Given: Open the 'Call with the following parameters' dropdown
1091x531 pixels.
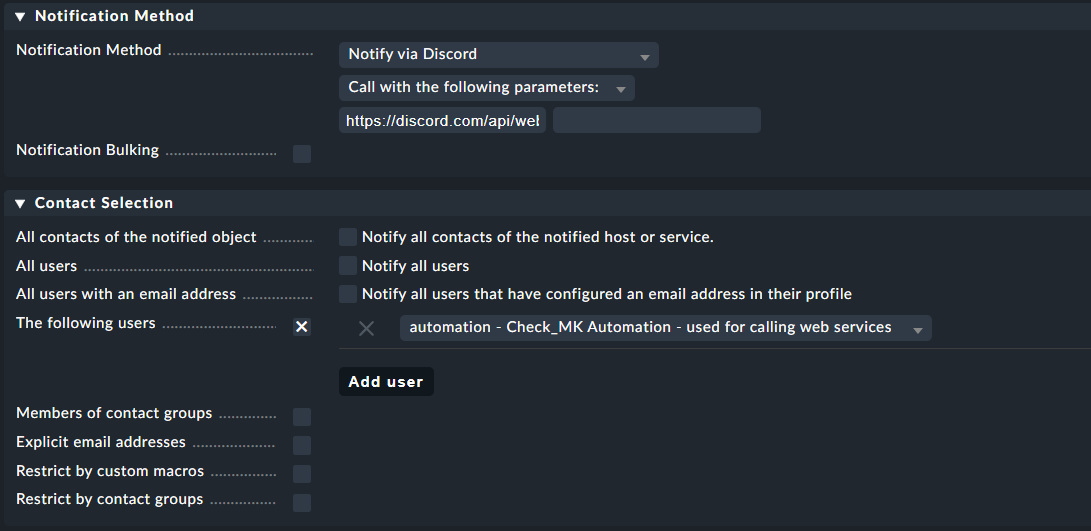Looking at the screenshot, I should (x=486, y=88).
